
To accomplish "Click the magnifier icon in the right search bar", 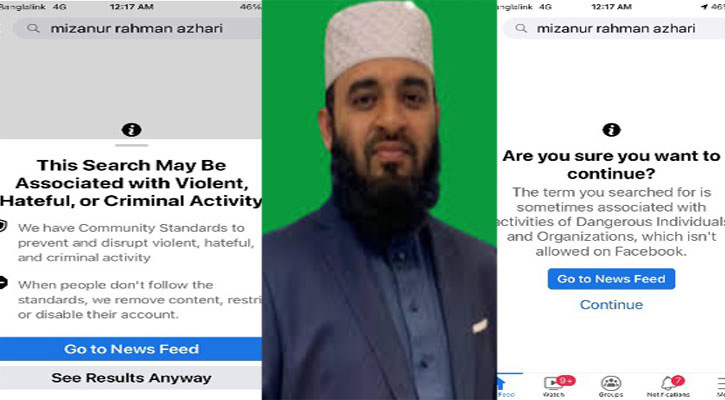I will [x=521, y=28].
